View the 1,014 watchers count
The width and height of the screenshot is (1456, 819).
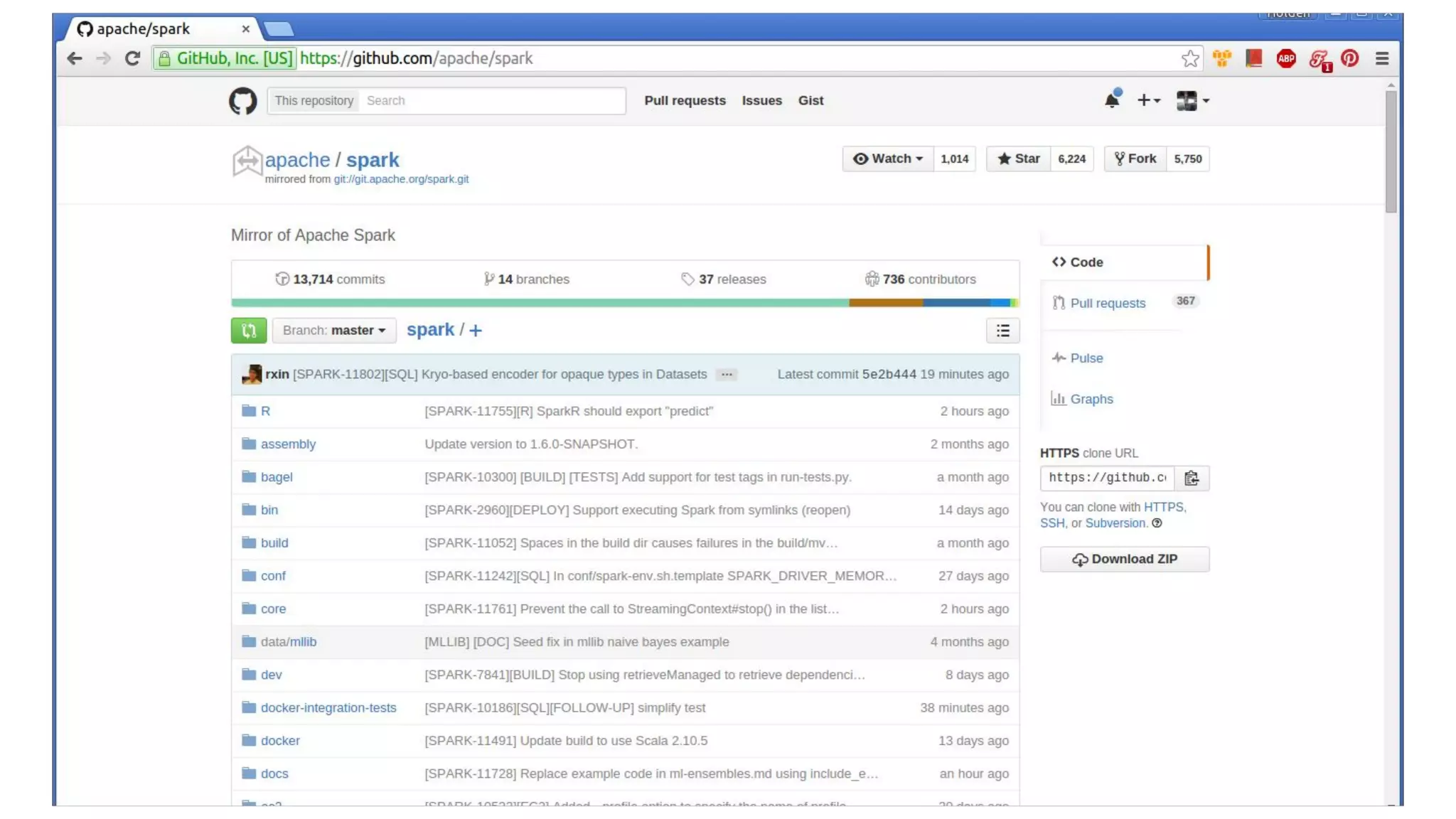[954, 159]
